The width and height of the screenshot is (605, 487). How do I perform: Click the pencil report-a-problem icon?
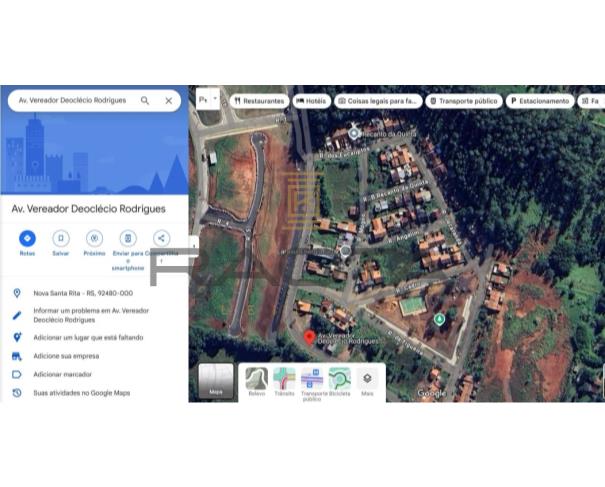[x=17, y=315]
